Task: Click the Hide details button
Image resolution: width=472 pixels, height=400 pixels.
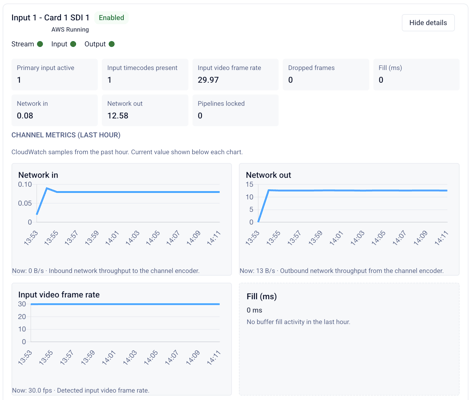Action: 428,23
